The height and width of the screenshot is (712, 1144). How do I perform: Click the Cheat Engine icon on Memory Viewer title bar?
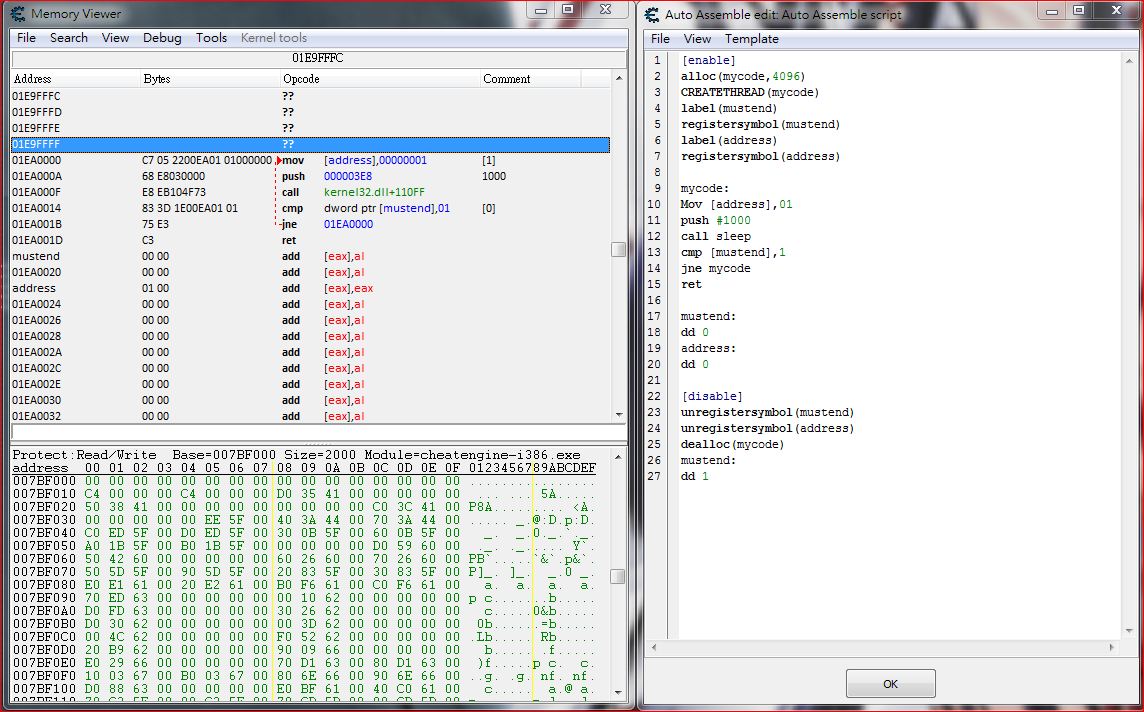[x=19, y=14]
